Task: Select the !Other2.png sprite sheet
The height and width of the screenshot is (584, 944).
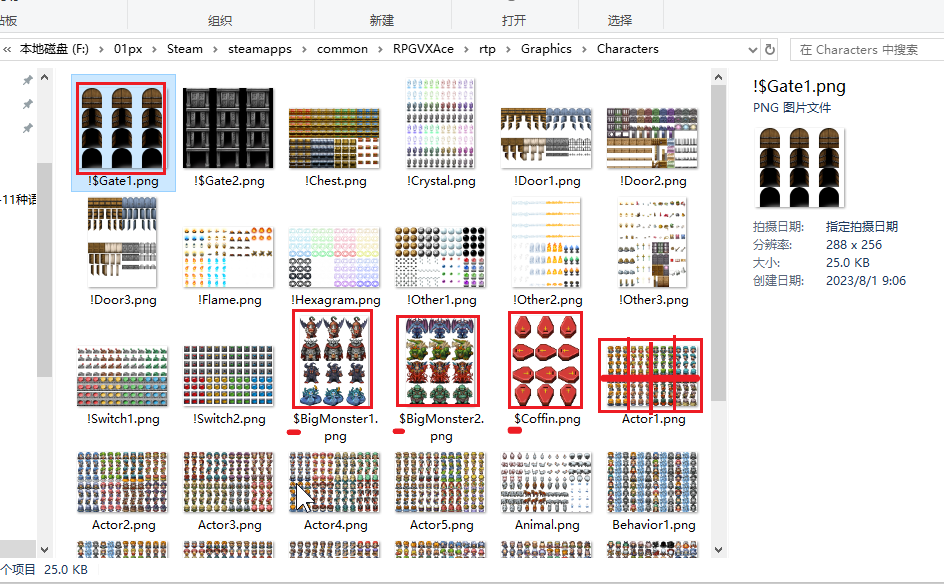Action: coord(546,242)
